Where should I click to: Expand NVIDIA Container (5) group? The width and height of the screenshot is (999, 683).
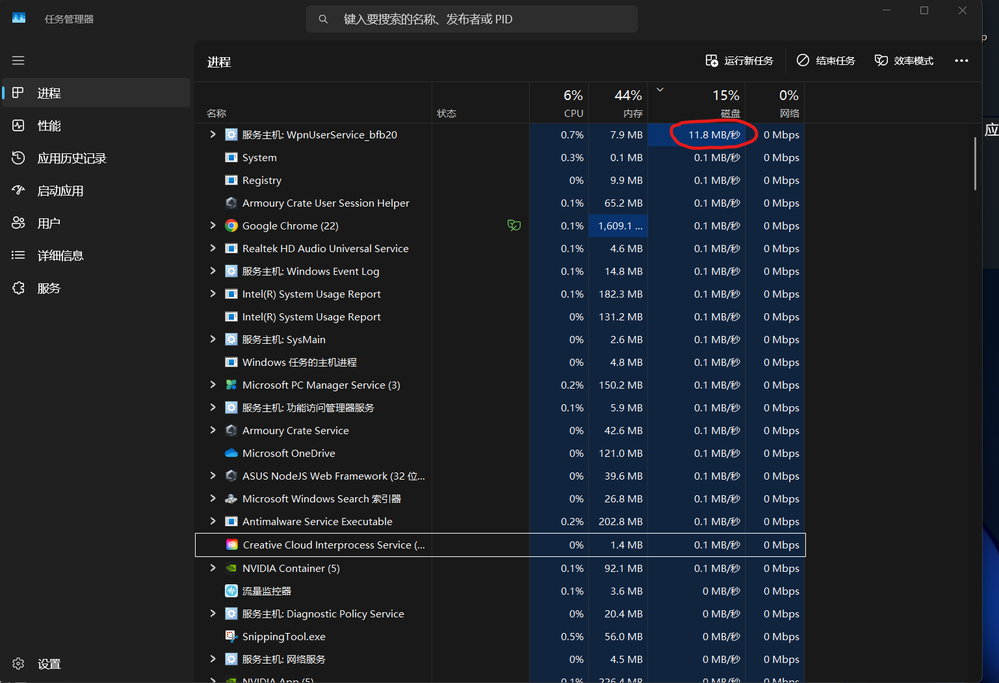tap(213, 568)
